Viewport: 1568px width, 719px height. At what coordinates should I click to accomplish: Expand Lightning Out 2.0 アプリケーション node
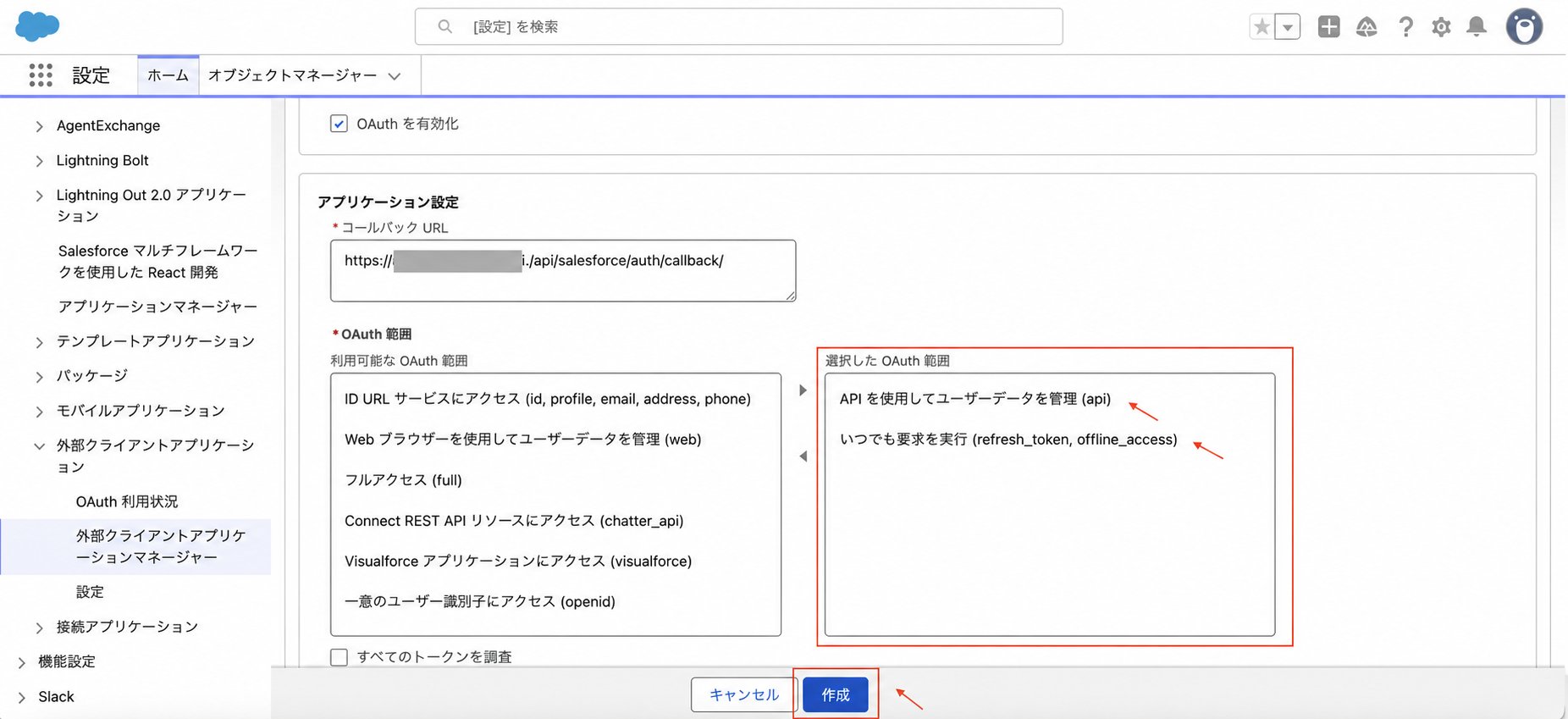[39, 196]
